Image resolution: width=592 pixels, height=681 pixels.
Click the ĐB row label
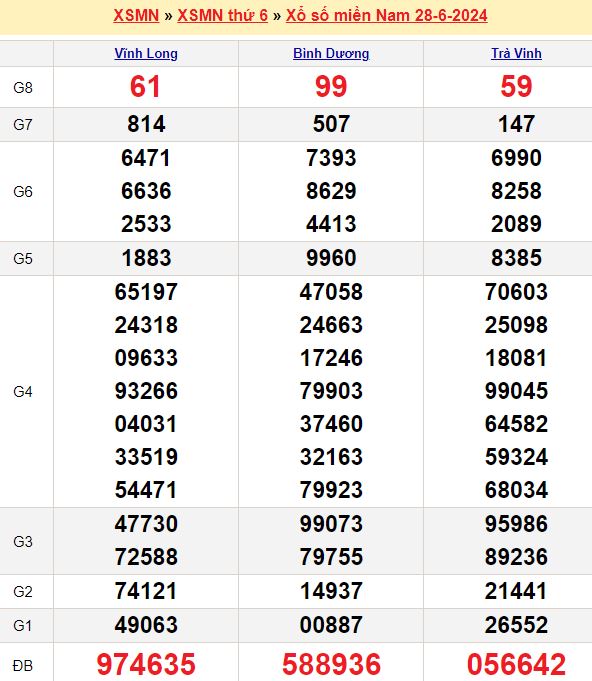pyautogui.click(x=23, y=665)
